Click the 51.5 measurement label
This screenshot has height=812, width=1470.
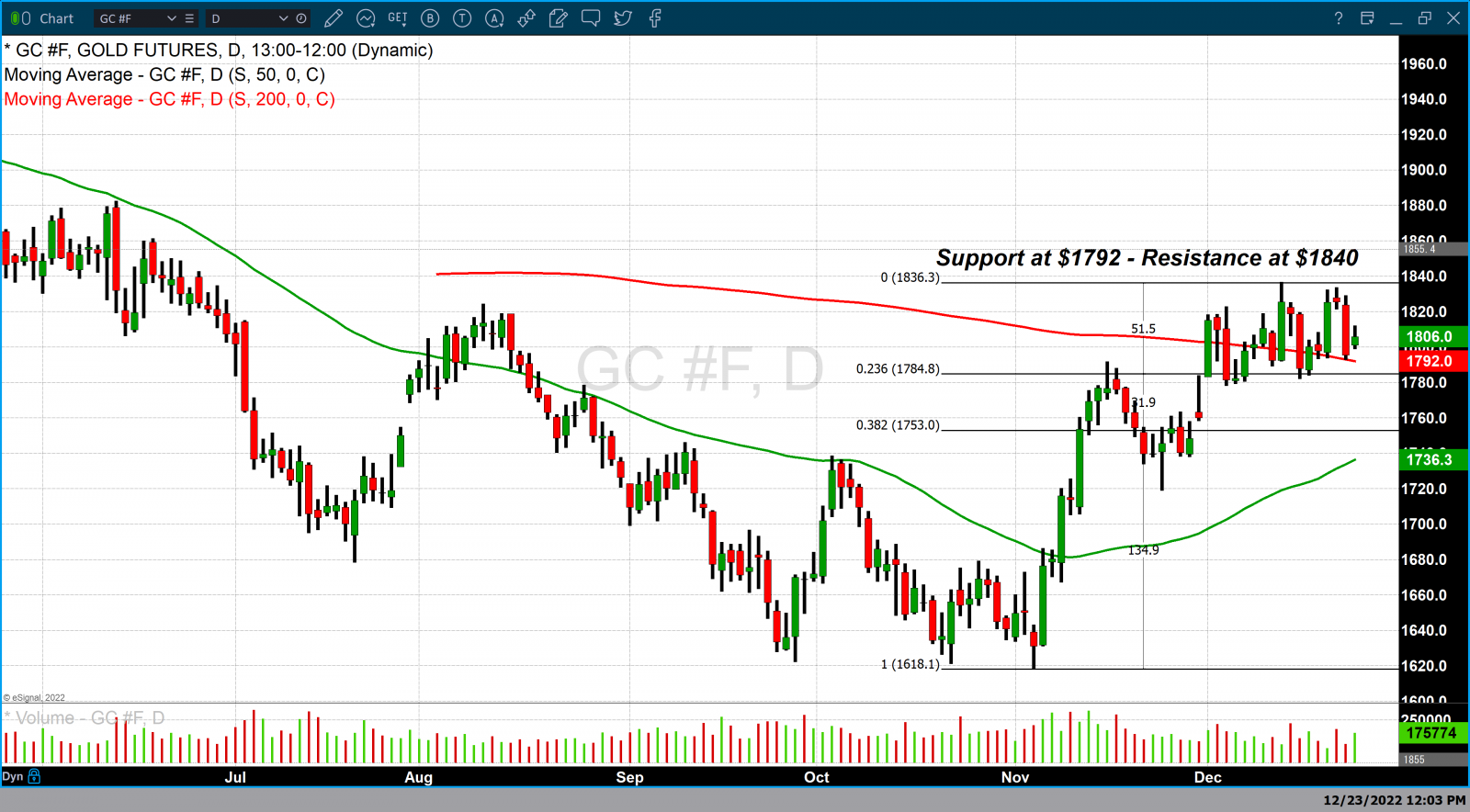click(1143, 329)
